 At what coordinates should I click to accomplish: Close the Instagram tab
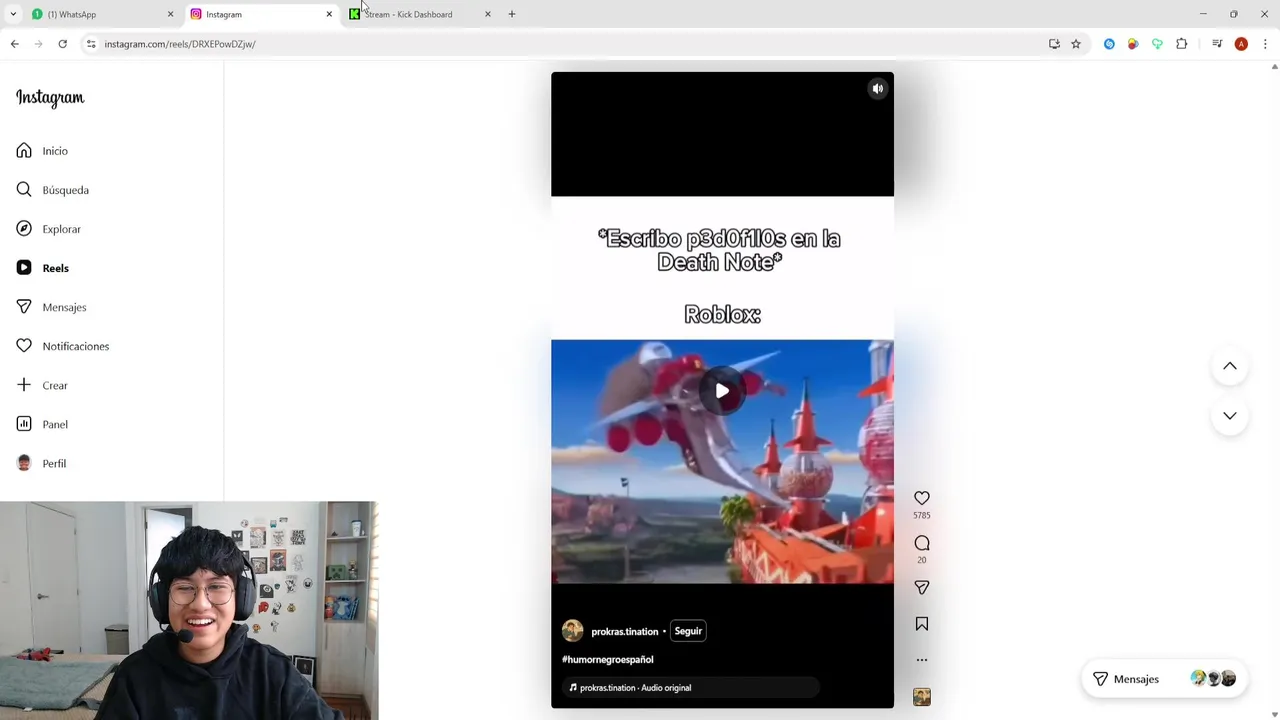point(329,14)
